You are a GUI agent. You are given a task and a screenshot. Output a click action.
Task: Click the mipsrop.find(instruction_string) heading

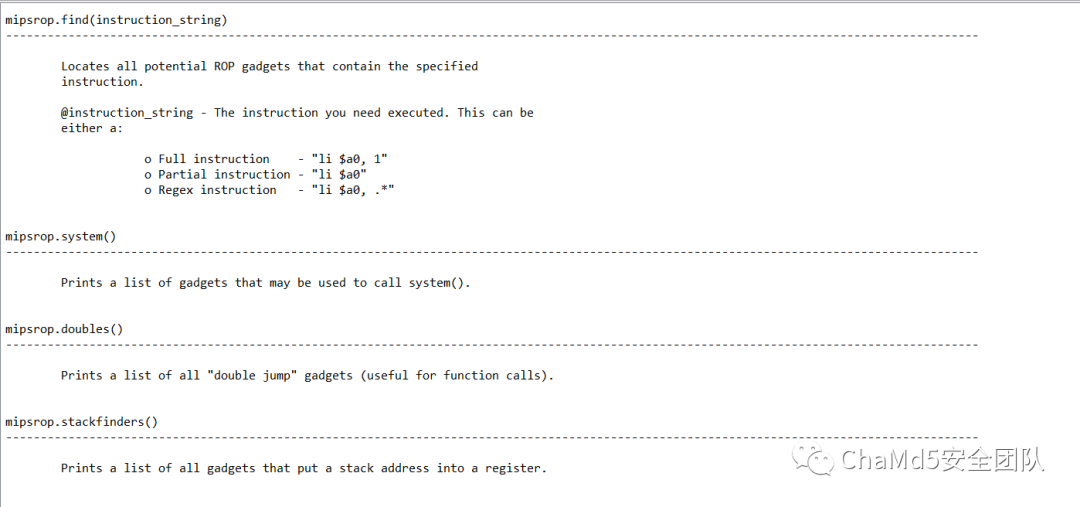point(116,20)
